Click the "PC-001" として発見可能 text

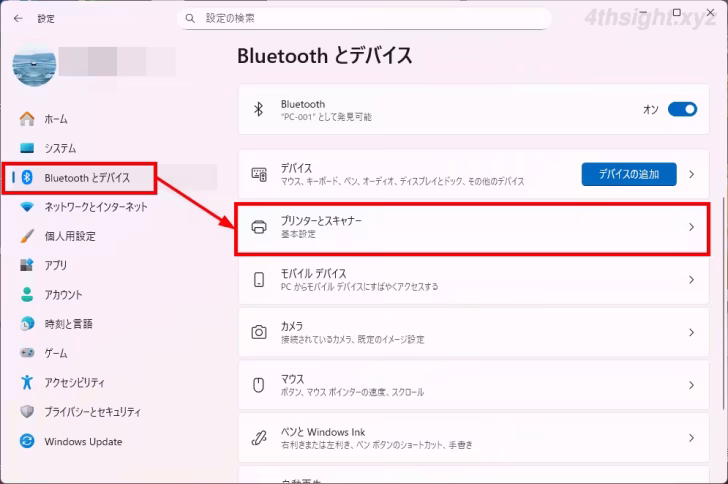(x=326, y=117)
